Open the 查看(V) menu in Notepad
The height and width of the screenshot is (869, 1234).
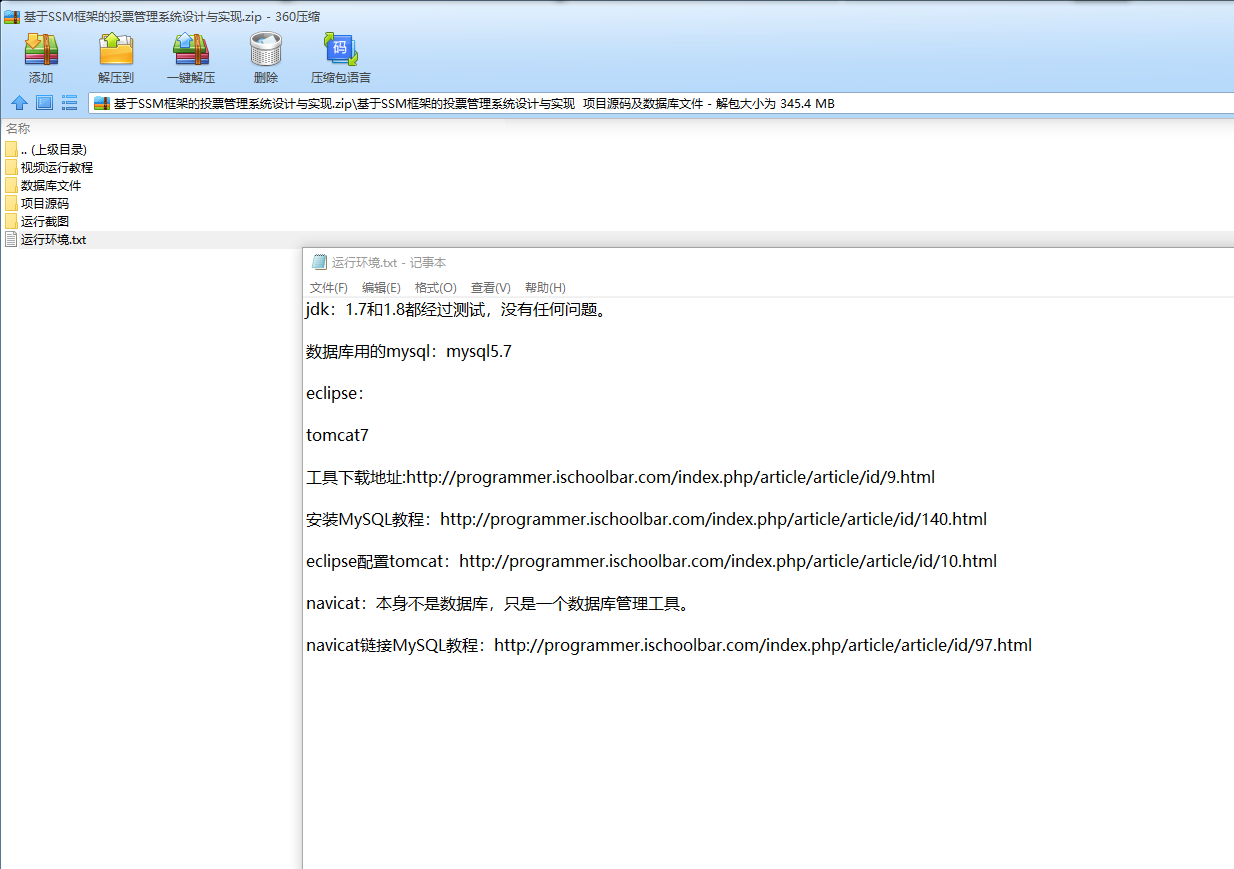tap(491, 288)
